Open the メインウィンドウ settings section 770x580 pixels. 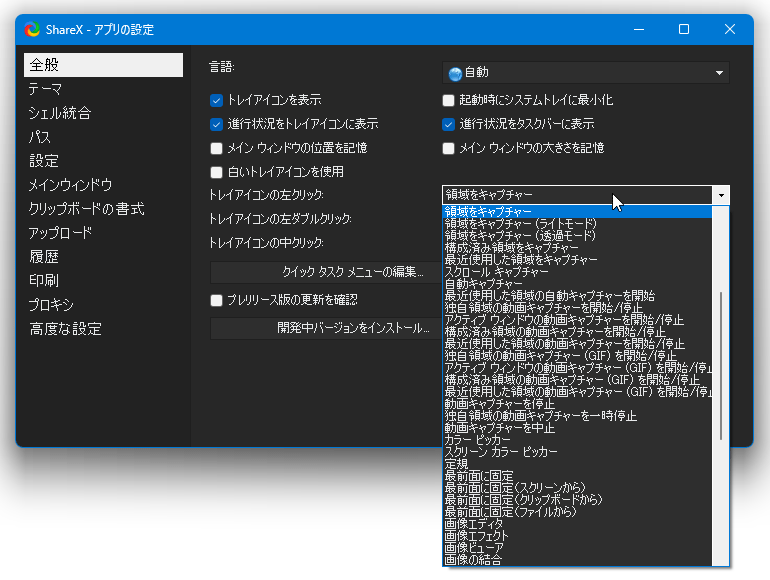tap(70, 185)
